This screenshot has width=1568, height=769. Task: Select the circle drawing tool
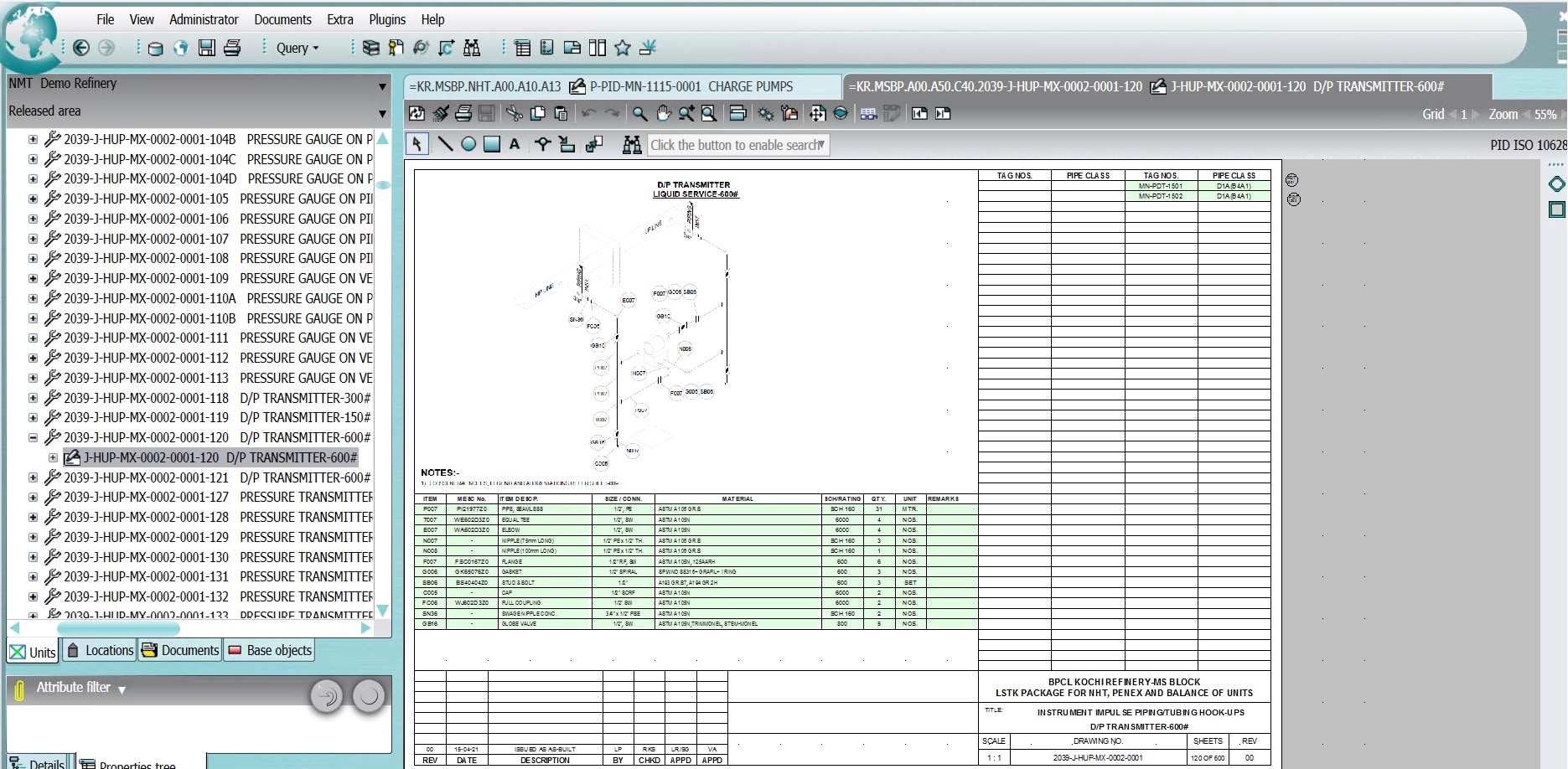468,145
